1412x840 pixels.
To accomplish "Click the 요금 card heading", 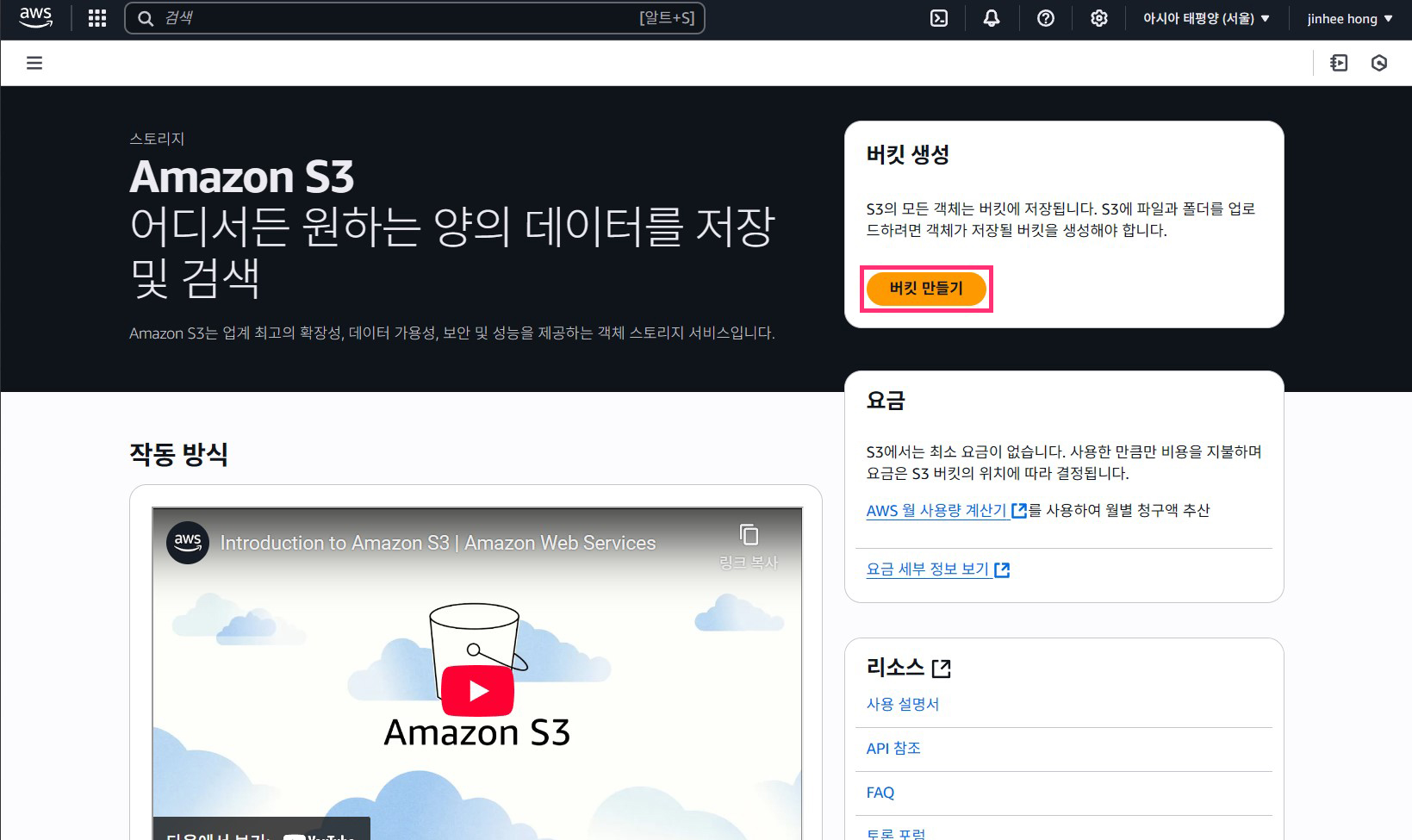I will 886,401.
